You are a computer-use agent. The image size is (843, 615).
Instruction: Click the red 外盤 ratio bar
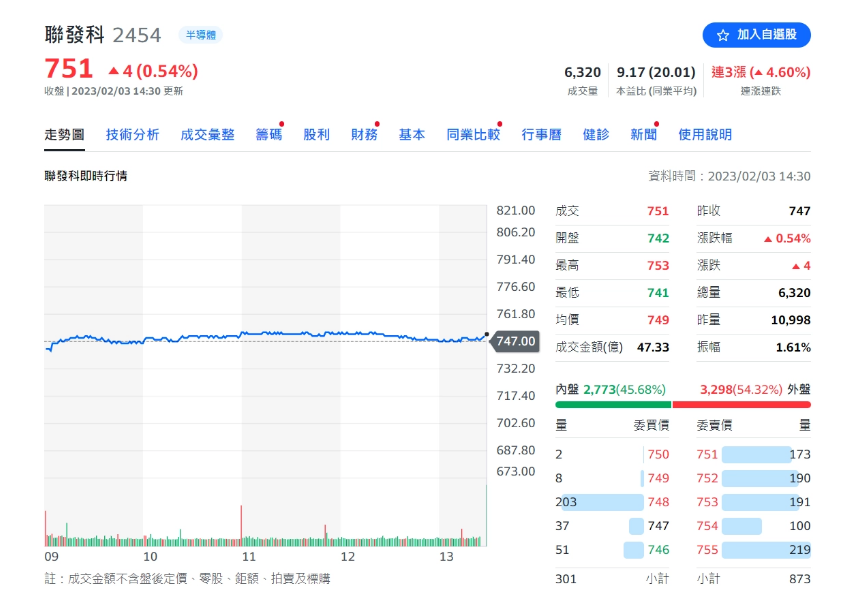tap(741, 404)
